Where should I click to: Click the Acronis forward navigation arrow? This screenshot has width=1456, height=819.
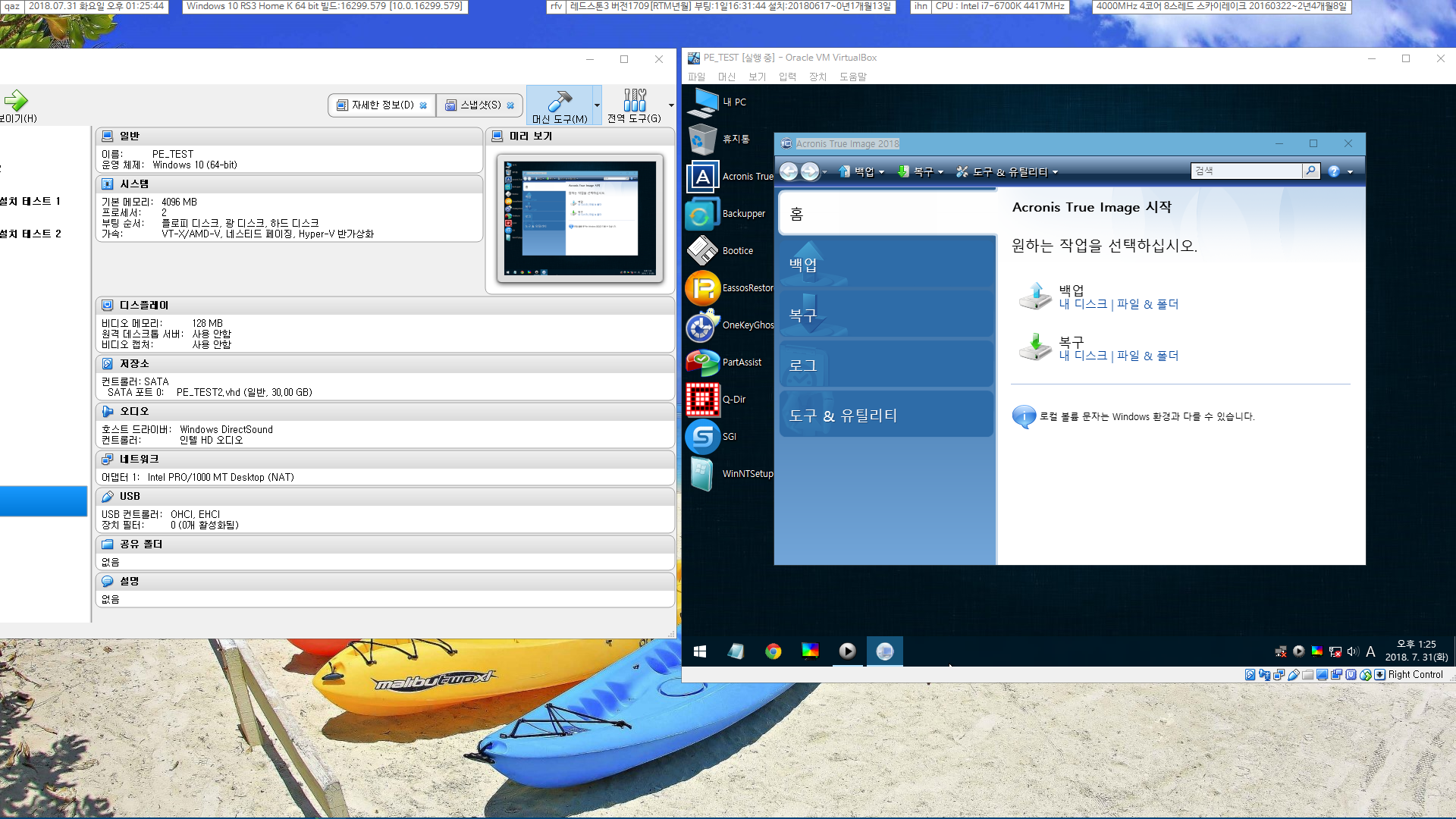[x=810, y=171]
